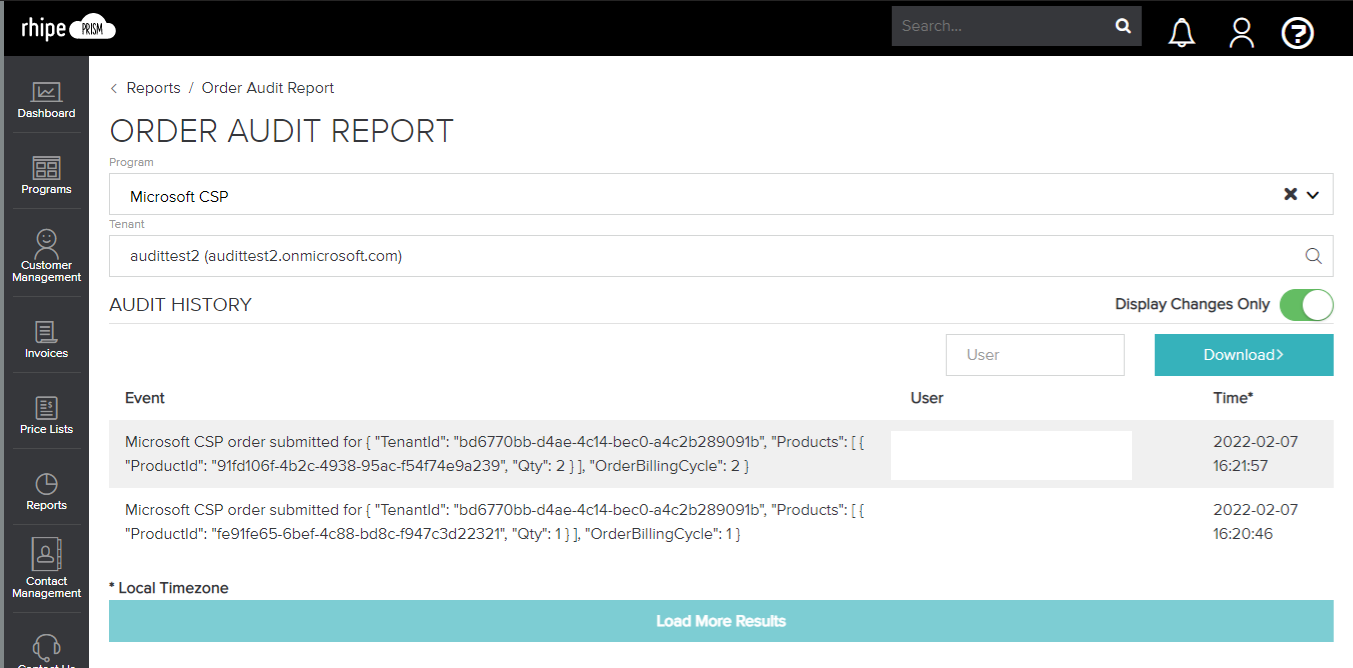Open Customer Management in the sidebar
The width and height of the screenshot is (1353, 668).
pos(46,252)
